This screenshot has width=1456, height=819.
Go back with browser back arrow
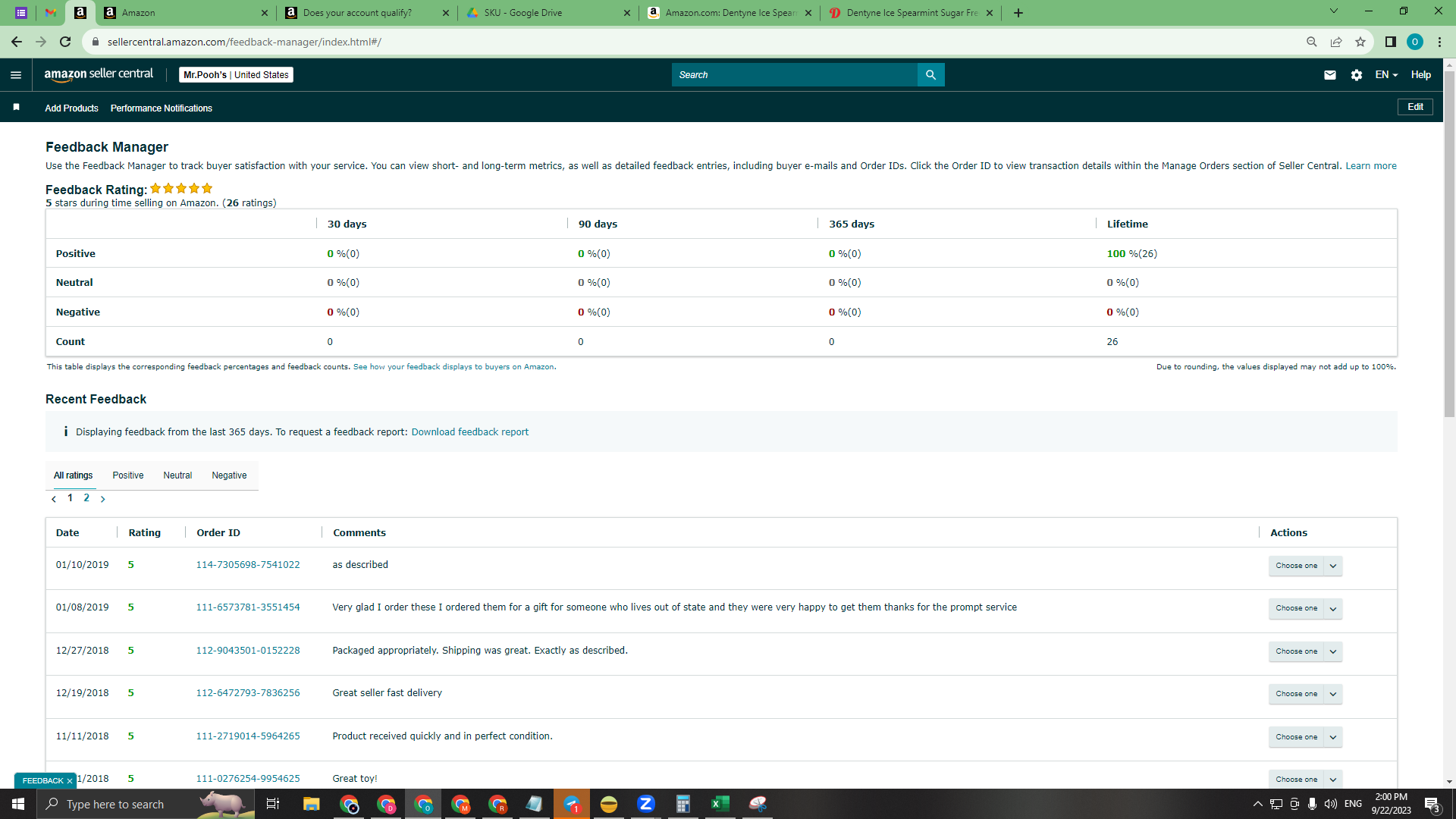pyautogui.click(x=17, y=42)
